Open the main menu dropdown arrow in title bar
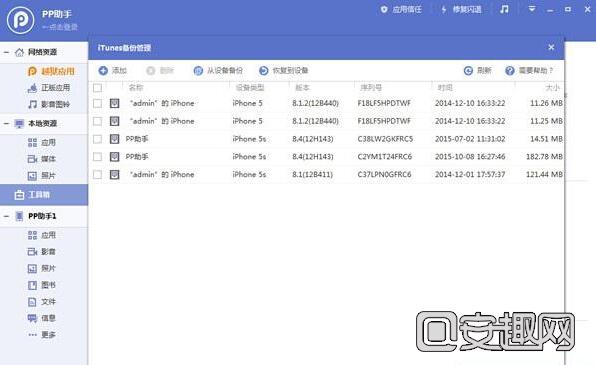The width and height of the screenshot is (596, 365). click(x=532, y=8)
